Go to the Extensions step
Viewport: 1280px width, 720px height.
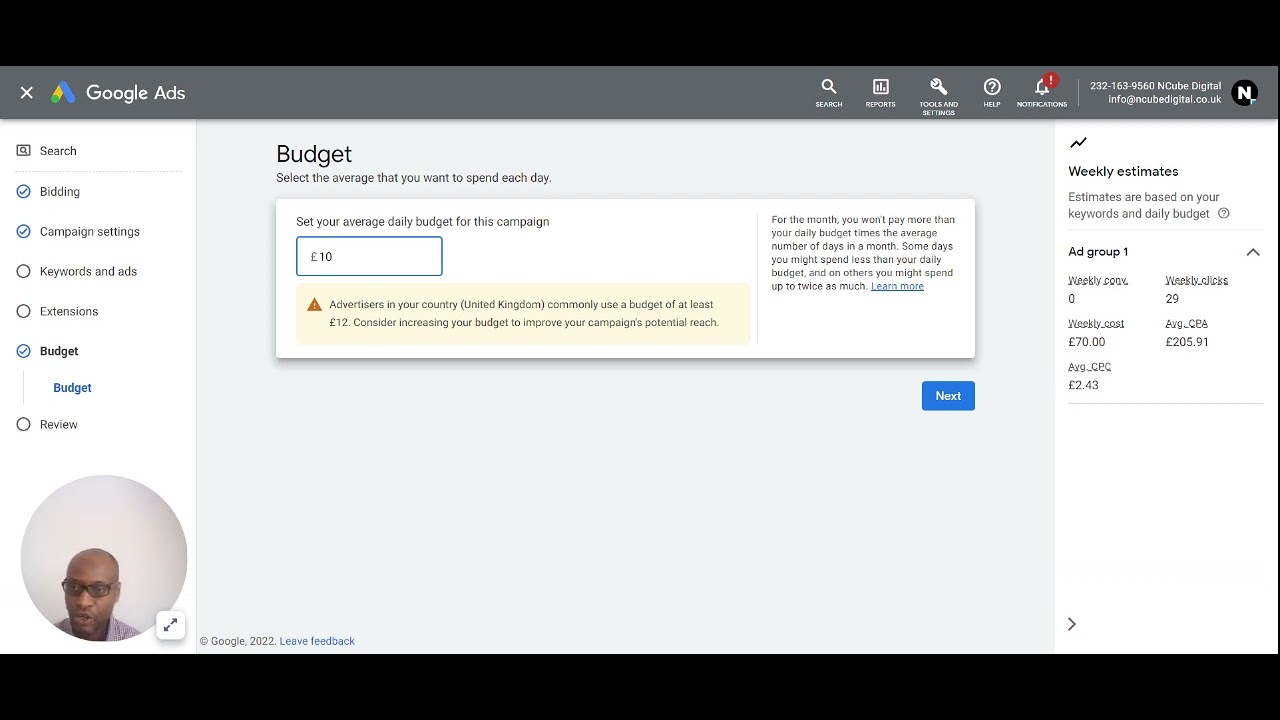point(69,311)
